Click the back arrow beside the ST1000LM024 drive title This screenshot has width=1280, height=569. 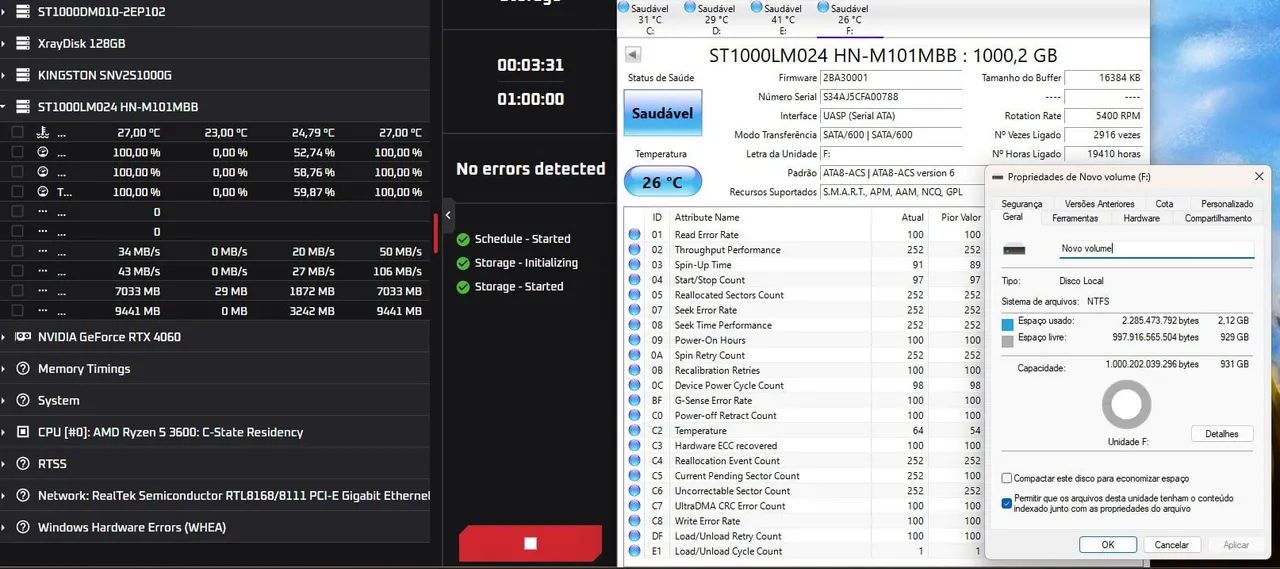coord(633,55)
